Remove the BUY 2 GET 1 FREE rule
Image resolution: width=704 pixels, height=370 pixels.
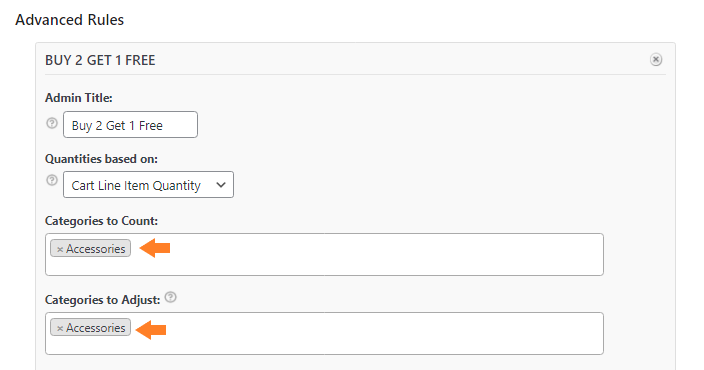point(656,59)
